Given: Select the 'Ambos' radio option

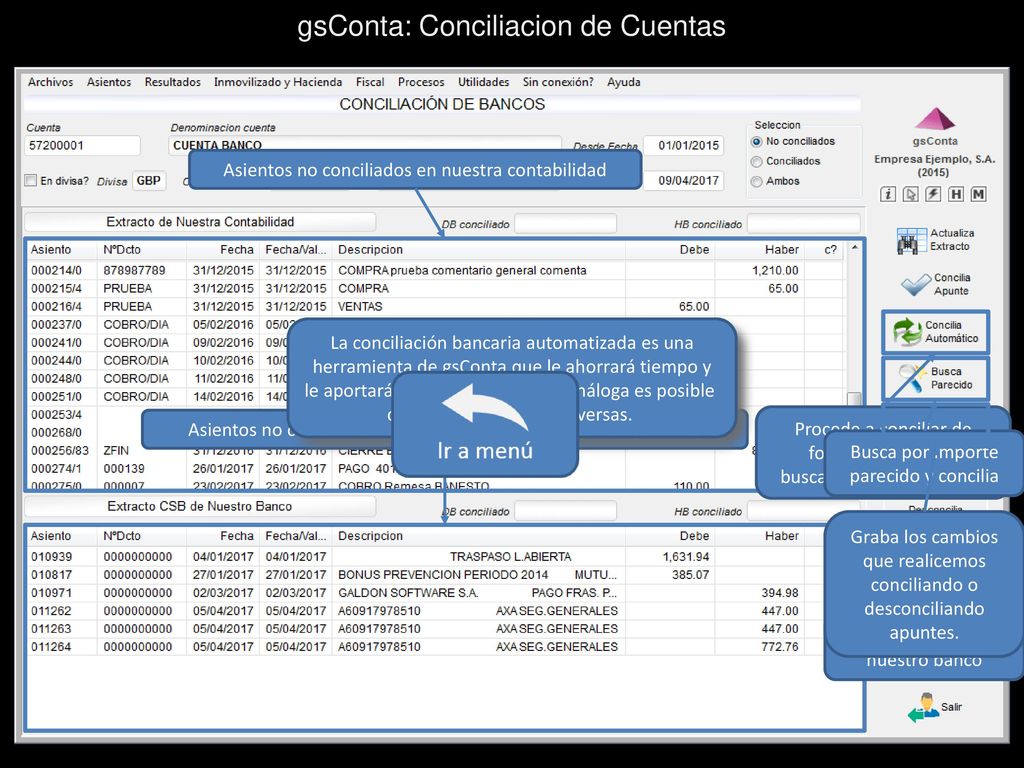Looking at the screenshot, I should (x=757, y=182).
